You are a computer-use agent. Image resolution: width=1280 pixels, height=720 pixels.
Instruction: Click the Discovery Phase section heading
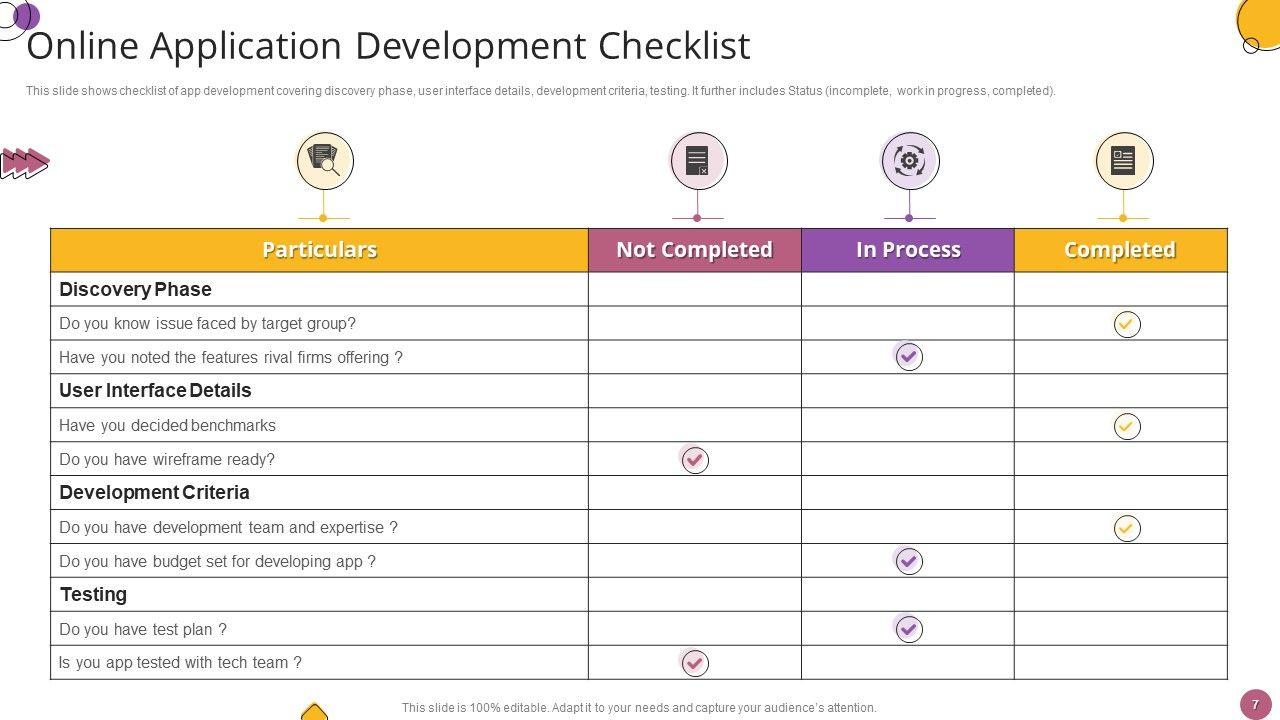click(135, 290)
